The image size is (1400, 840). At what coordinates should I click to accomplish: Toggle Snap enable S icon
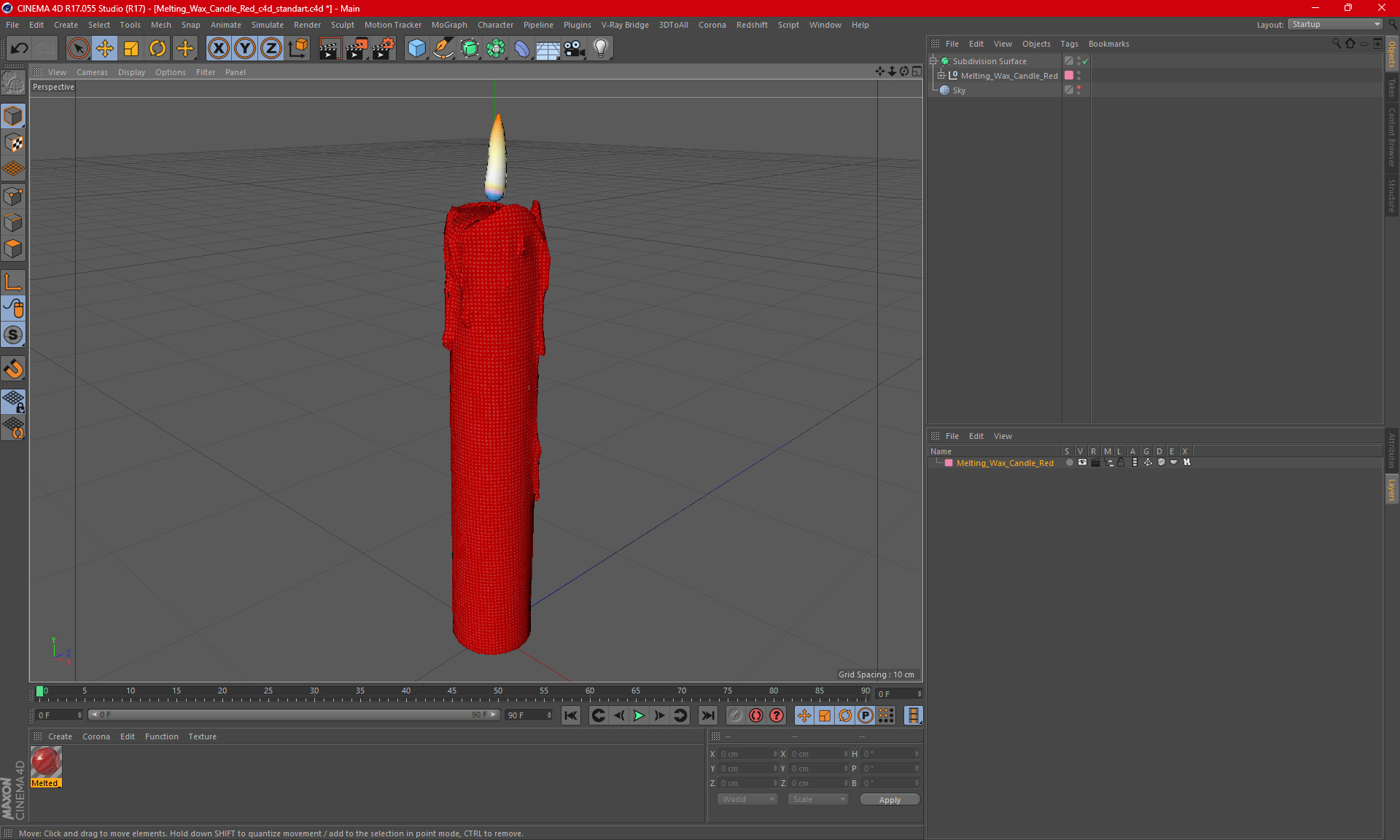[13, 335]
